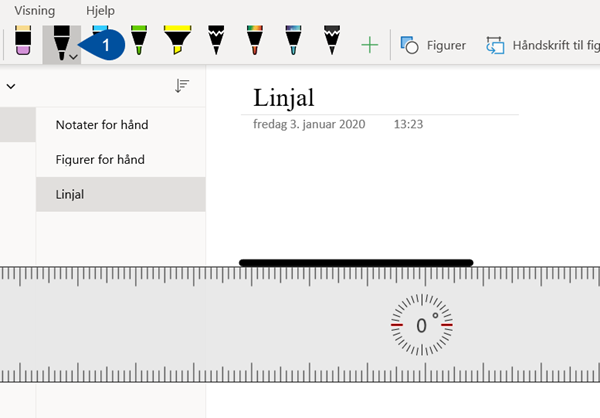This screenshot has width=600, height=418.
Task: Enable Håndskrift til figur conversion
Action: click(543, 45)
